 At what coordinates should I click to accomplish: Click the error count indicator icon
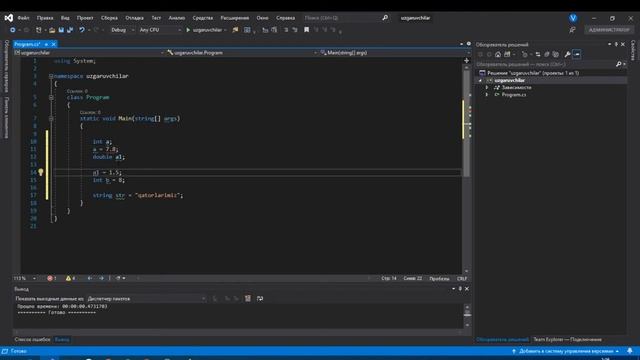point(51,278)
